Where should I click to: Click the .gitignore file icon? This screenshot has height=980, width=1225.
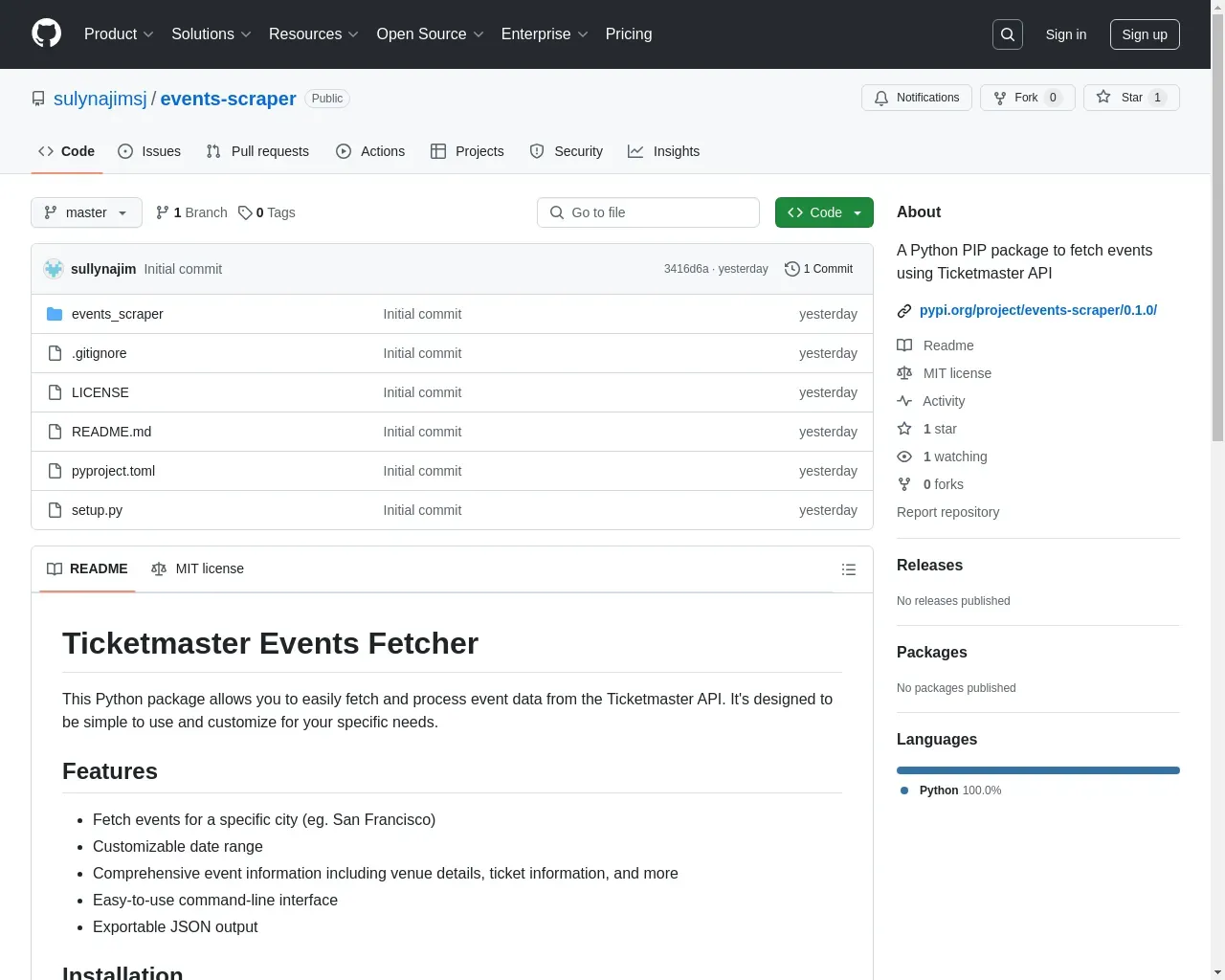click(55, 353)
